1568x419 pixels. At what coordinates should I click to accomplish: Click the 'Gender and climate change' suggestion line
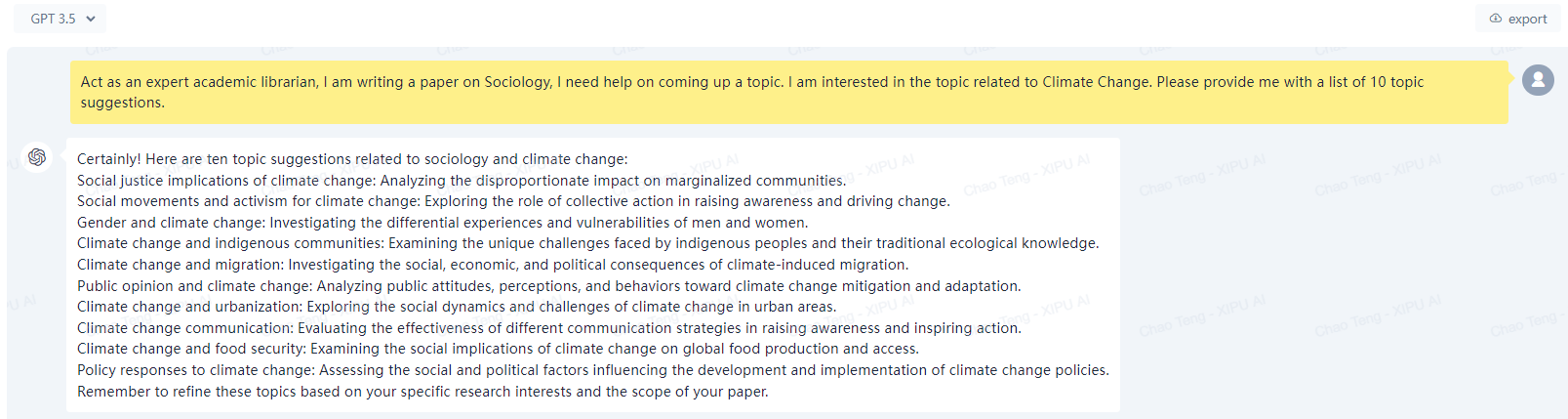click(x=442, y=223)
